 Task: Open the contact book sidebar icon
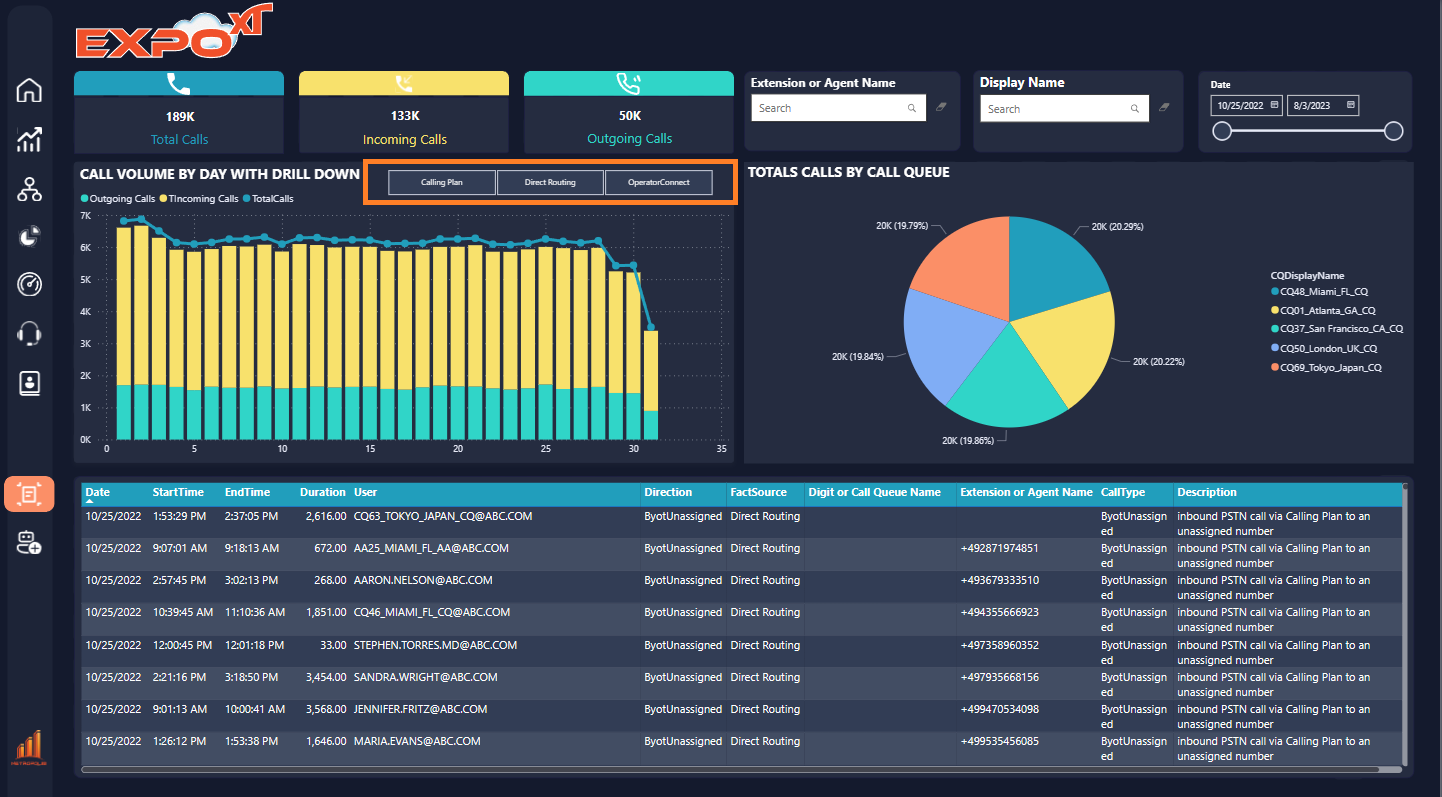29,382
